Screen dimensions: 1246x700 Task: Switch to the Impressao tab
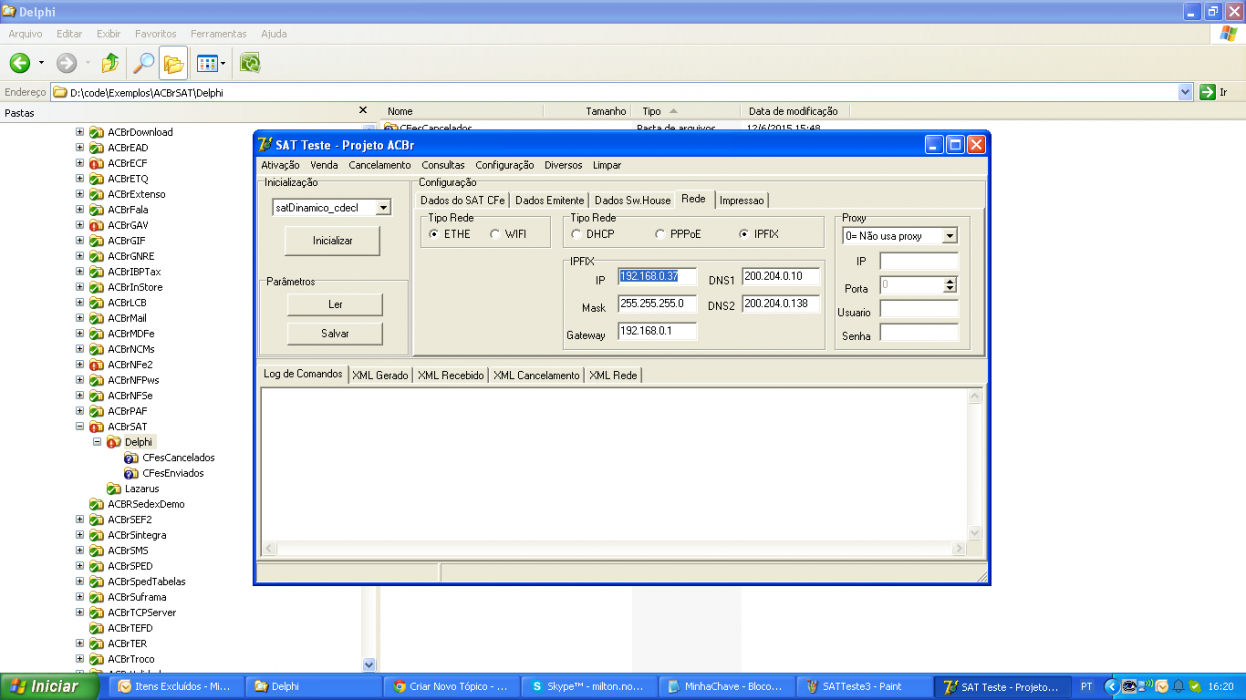tap(741, 200)
